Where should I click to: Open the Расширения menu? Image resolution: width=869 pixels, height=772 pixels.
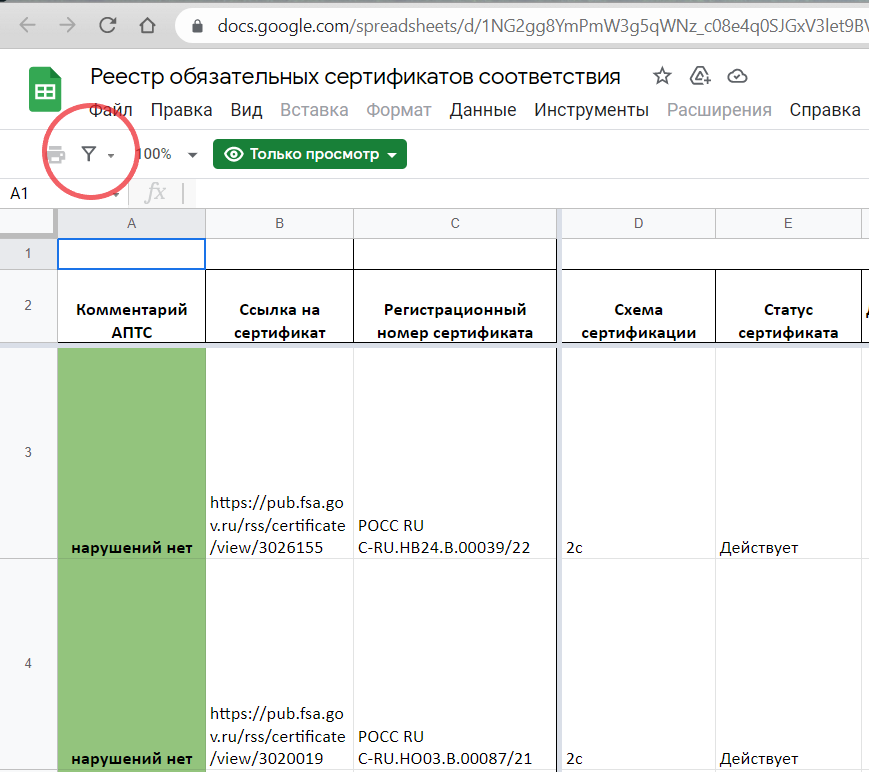719,110
